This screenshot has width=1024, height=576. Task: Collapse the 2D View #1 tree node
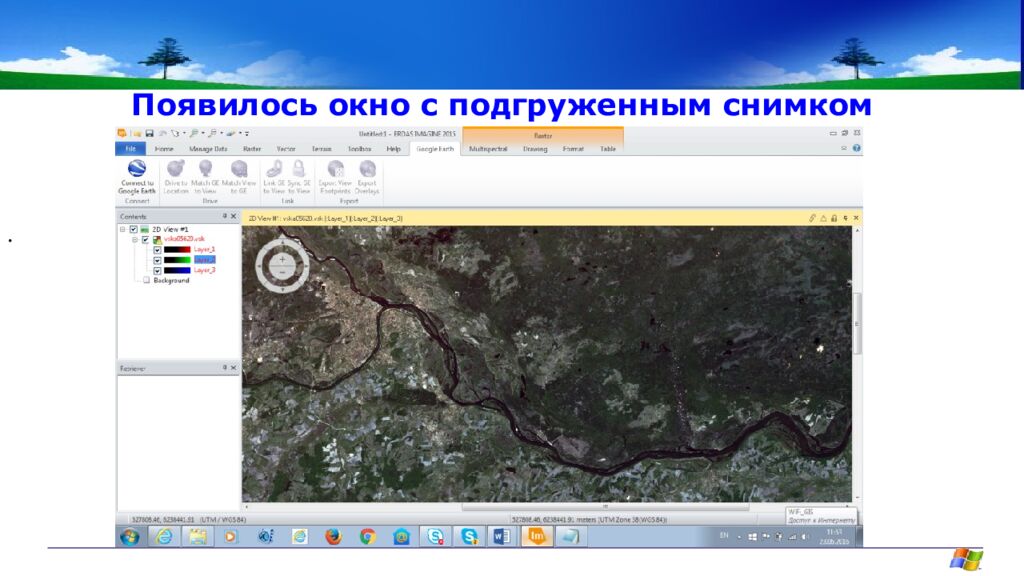tap(122, 229)
